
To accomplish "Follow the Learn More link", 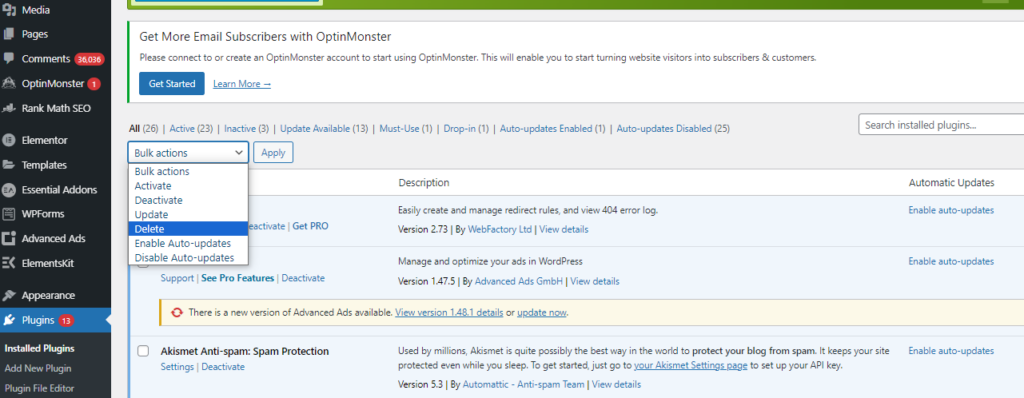I will click(242, 84).
